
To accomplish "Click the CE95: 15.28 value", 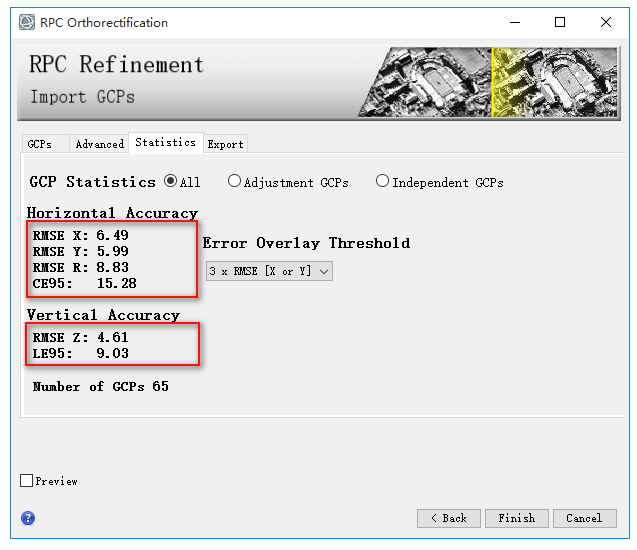I will 84,283.
